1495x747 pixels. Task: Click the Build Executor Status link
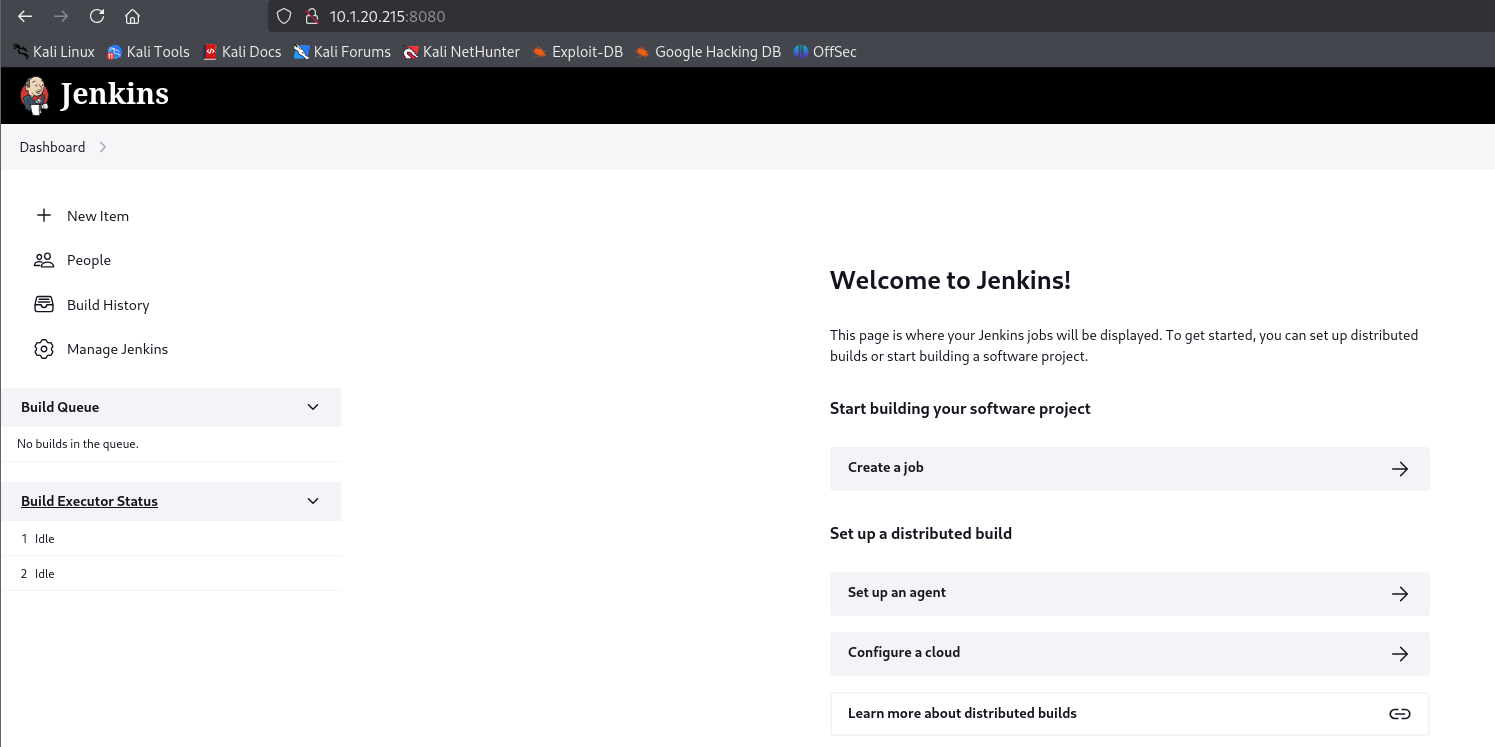coord(89,501)
